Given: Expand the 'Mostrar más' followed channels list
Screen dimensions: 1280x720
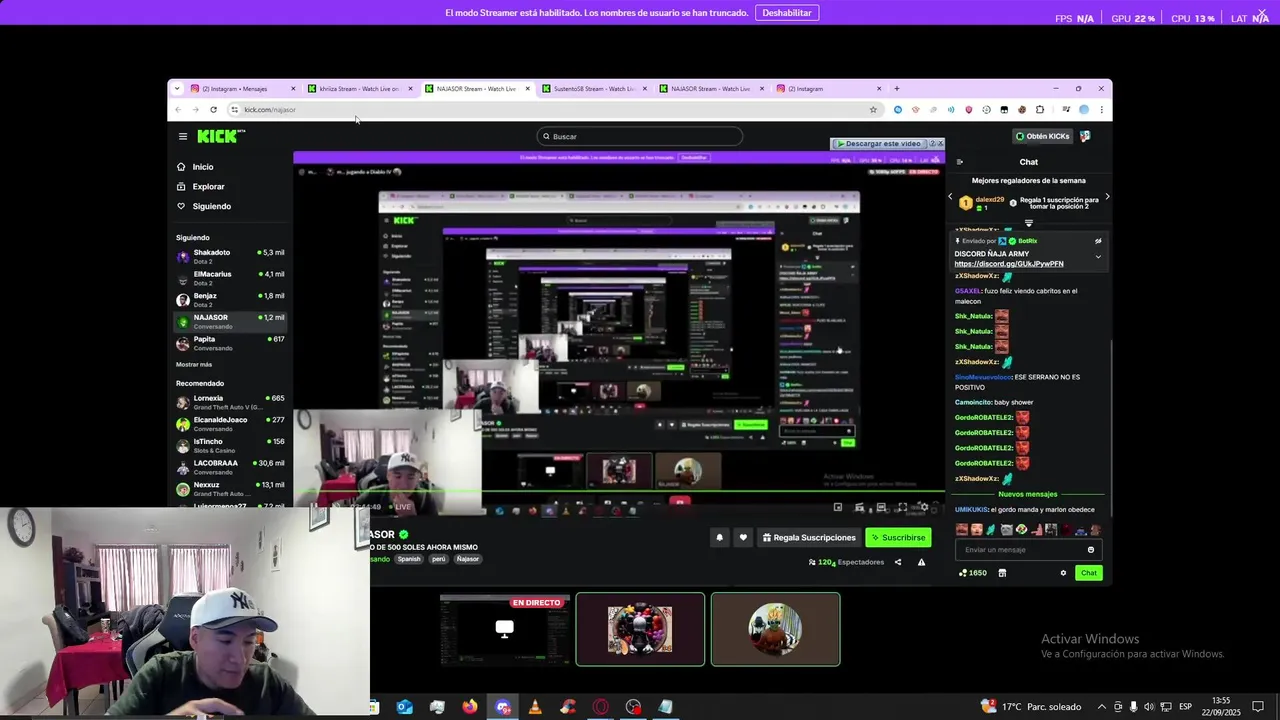Looking at the screenshot, I should click(194, 365).
